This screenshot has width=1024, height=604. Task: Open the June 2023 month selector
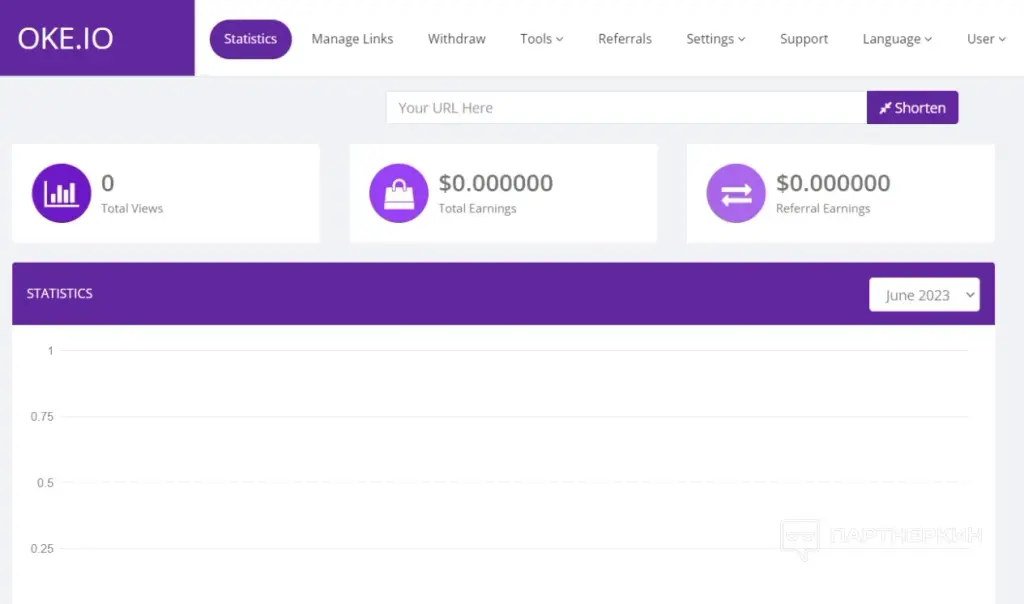[924, 295]
